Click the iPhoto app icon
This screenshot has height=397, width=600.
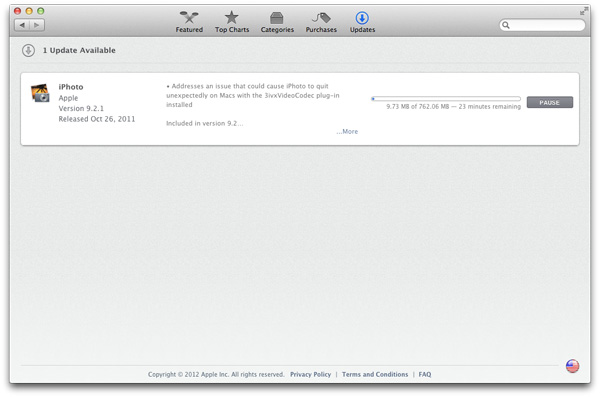click(x=40, y=93)
